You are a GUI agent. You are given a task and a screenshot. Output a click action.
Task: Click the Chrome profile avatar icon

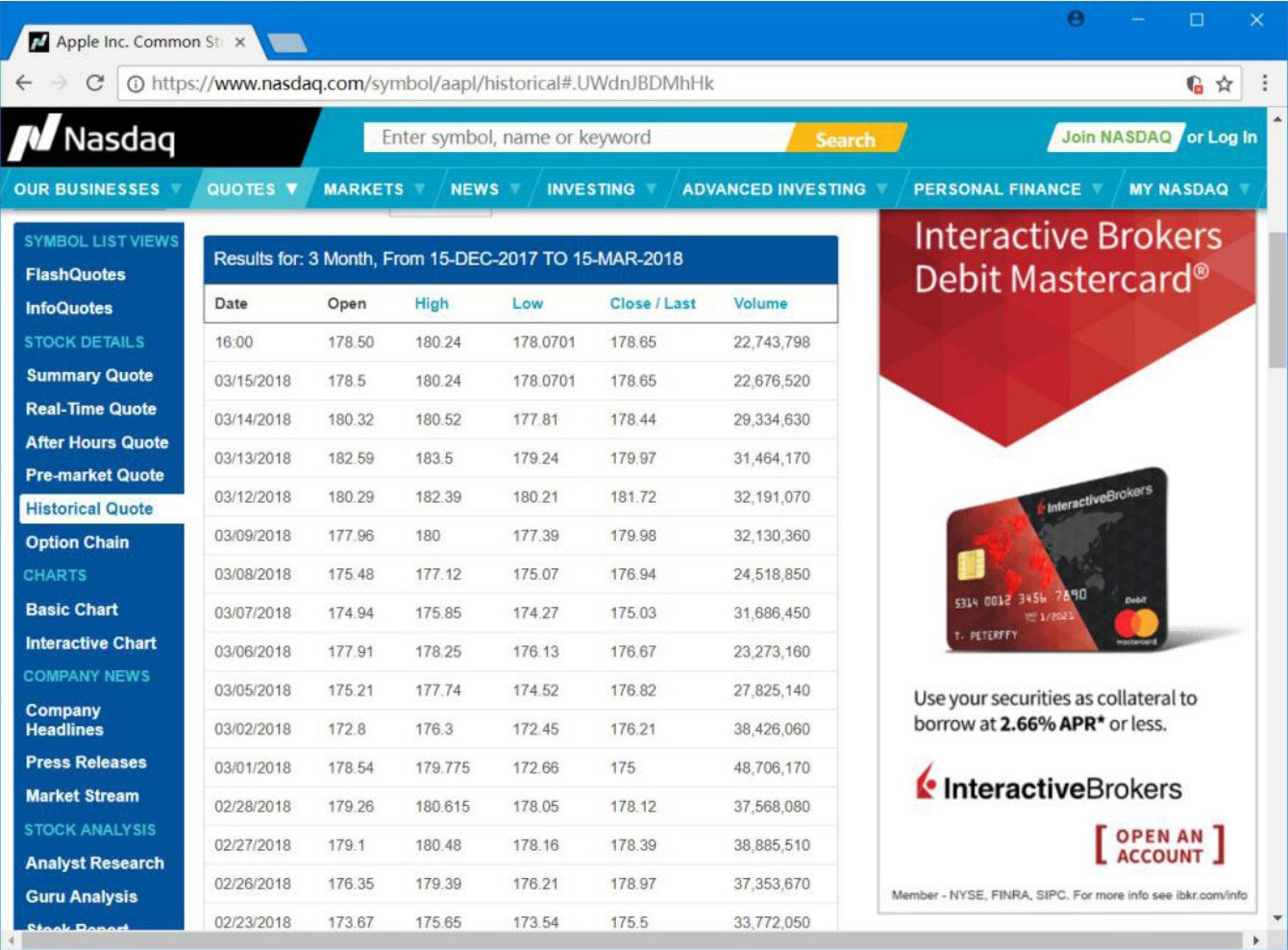[x=1076, y=19]
